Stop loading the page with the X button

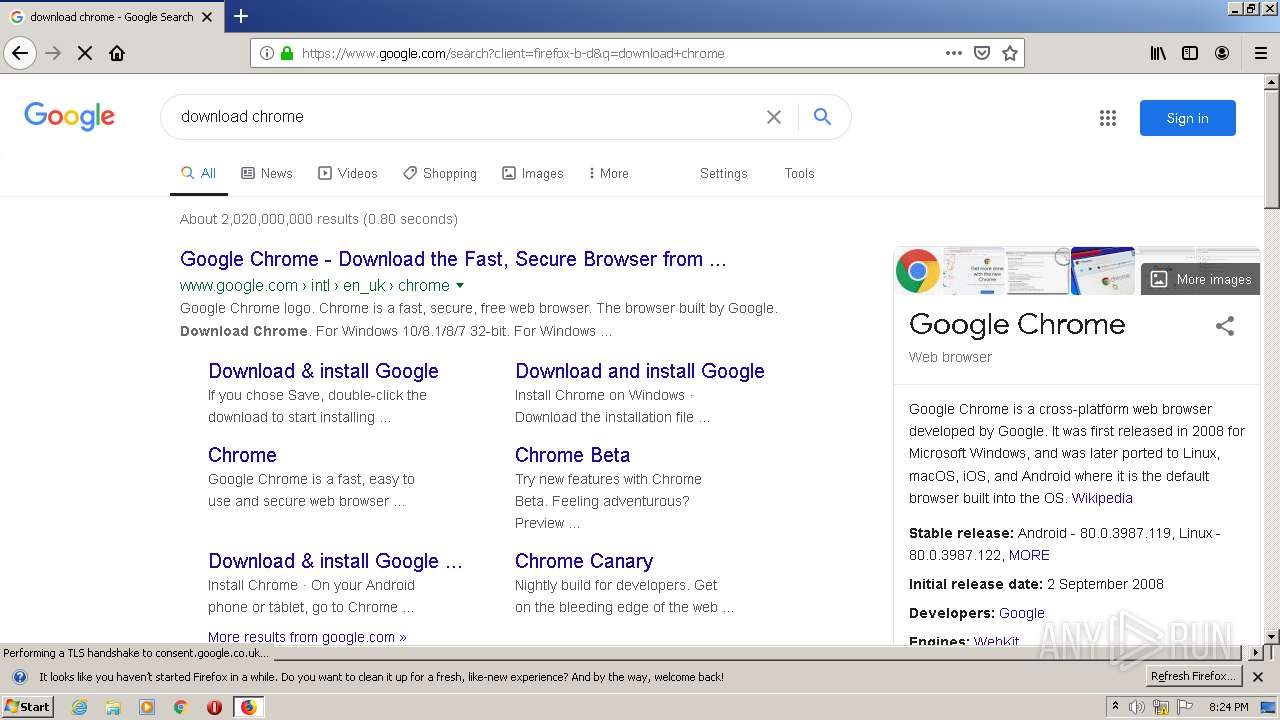(x=85, y=53)
